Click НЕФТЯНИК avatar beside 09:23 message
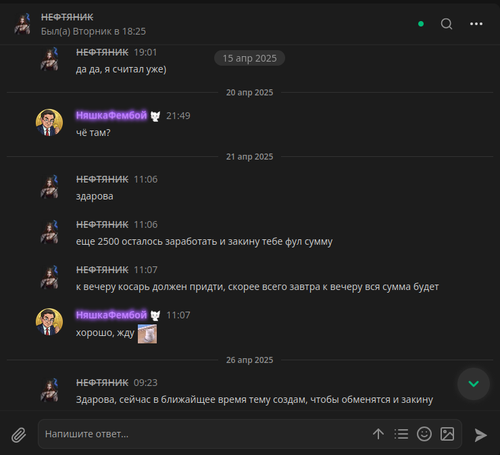Viewport: 500px width, 455px height. 49,390
